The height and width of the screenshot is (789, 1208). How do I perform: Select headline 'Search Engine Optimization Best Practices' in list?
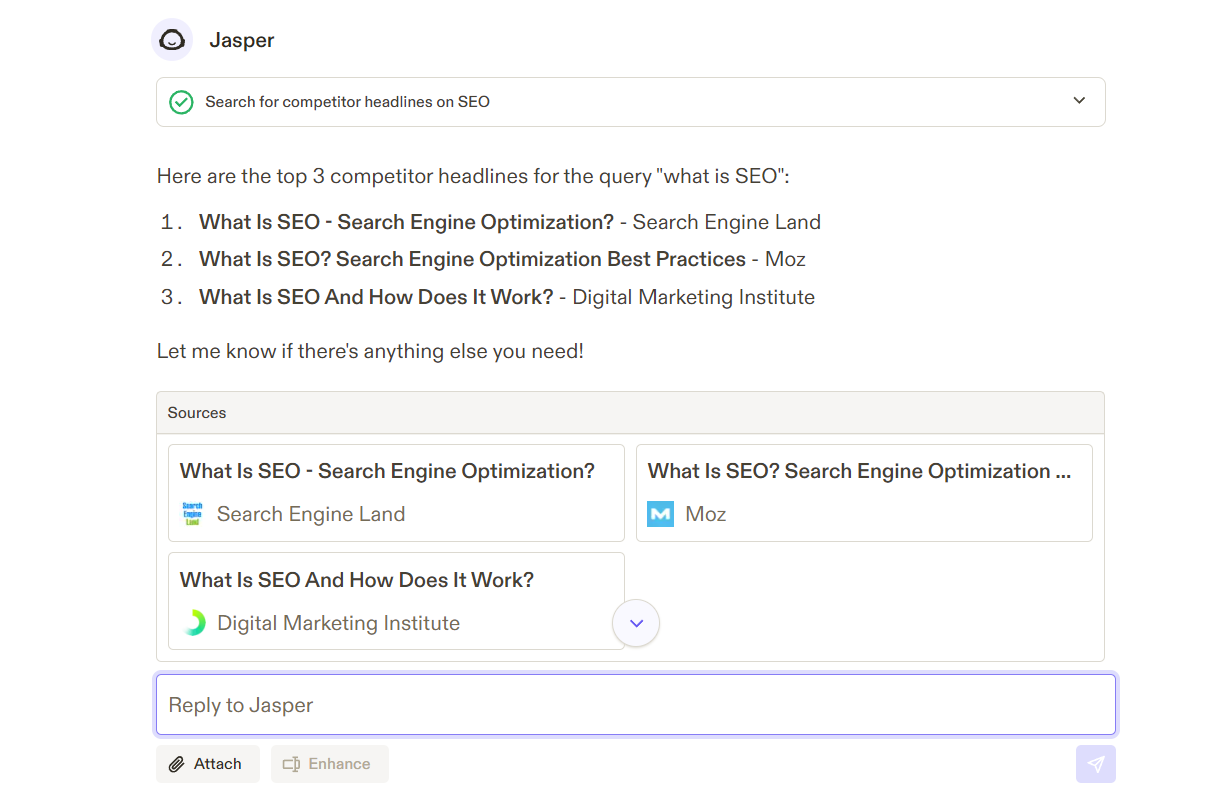pos(541,259)
